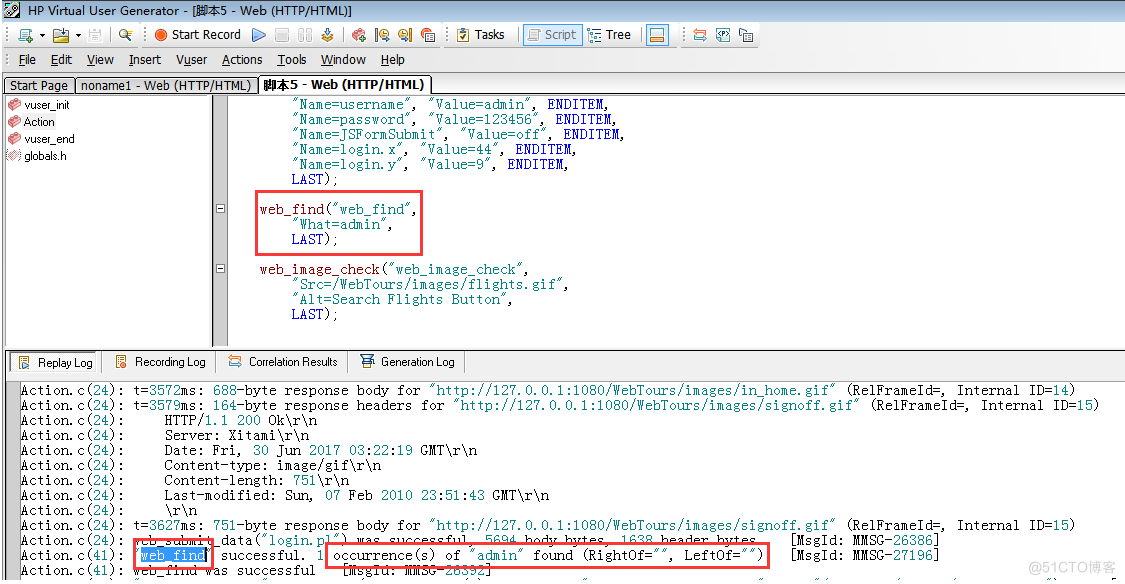
Task: Toggle the output window display icon
Action: [657, 34]
